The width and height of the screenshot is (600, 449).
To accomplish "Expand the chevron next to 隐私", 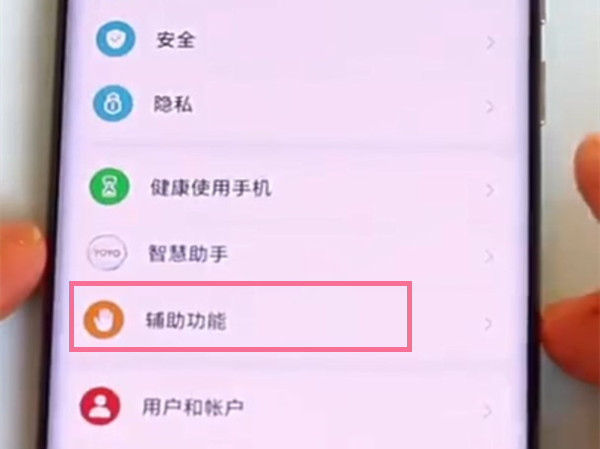I will [x=489, y=107].
